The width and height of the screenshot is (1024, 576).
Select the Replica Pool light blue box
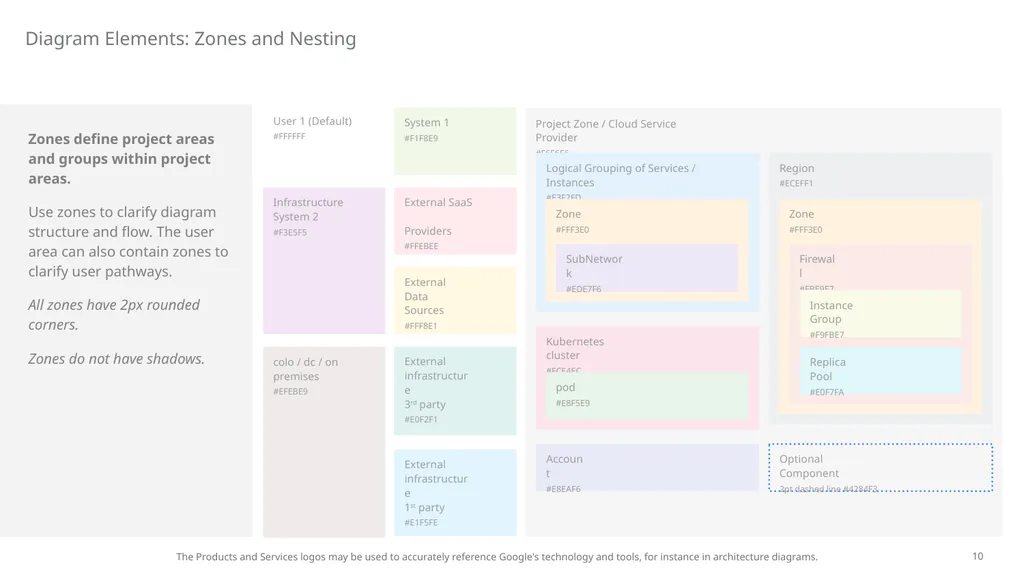click(880, 371)
